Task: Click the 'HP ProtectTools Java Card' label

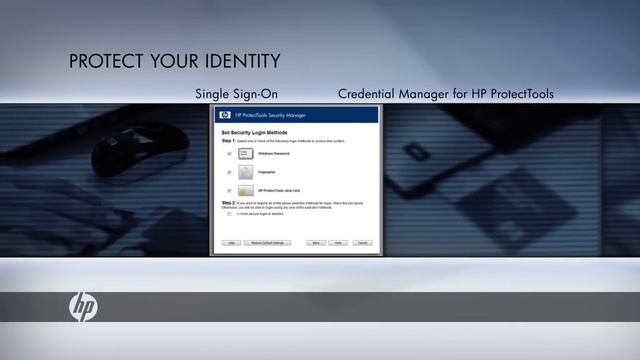Action: [x=279, y=191]
